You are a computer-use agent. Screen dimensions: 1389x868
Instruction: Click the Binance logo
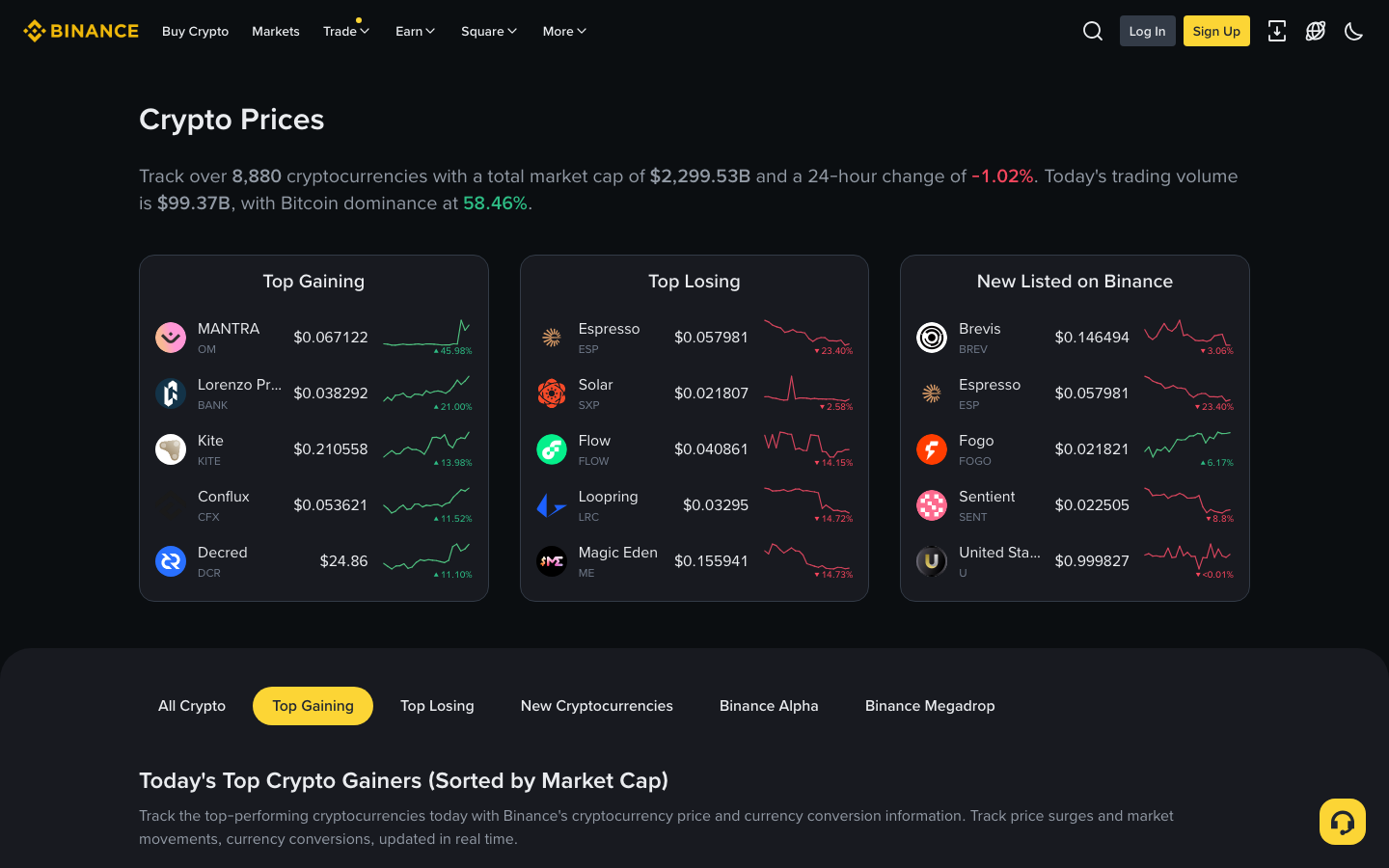click(81, 30)
